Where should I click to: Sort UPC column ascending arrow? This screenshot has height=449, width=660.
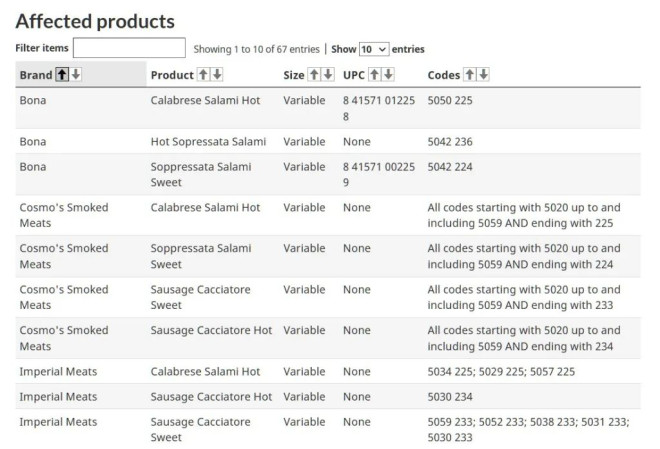tap(375, 75)
